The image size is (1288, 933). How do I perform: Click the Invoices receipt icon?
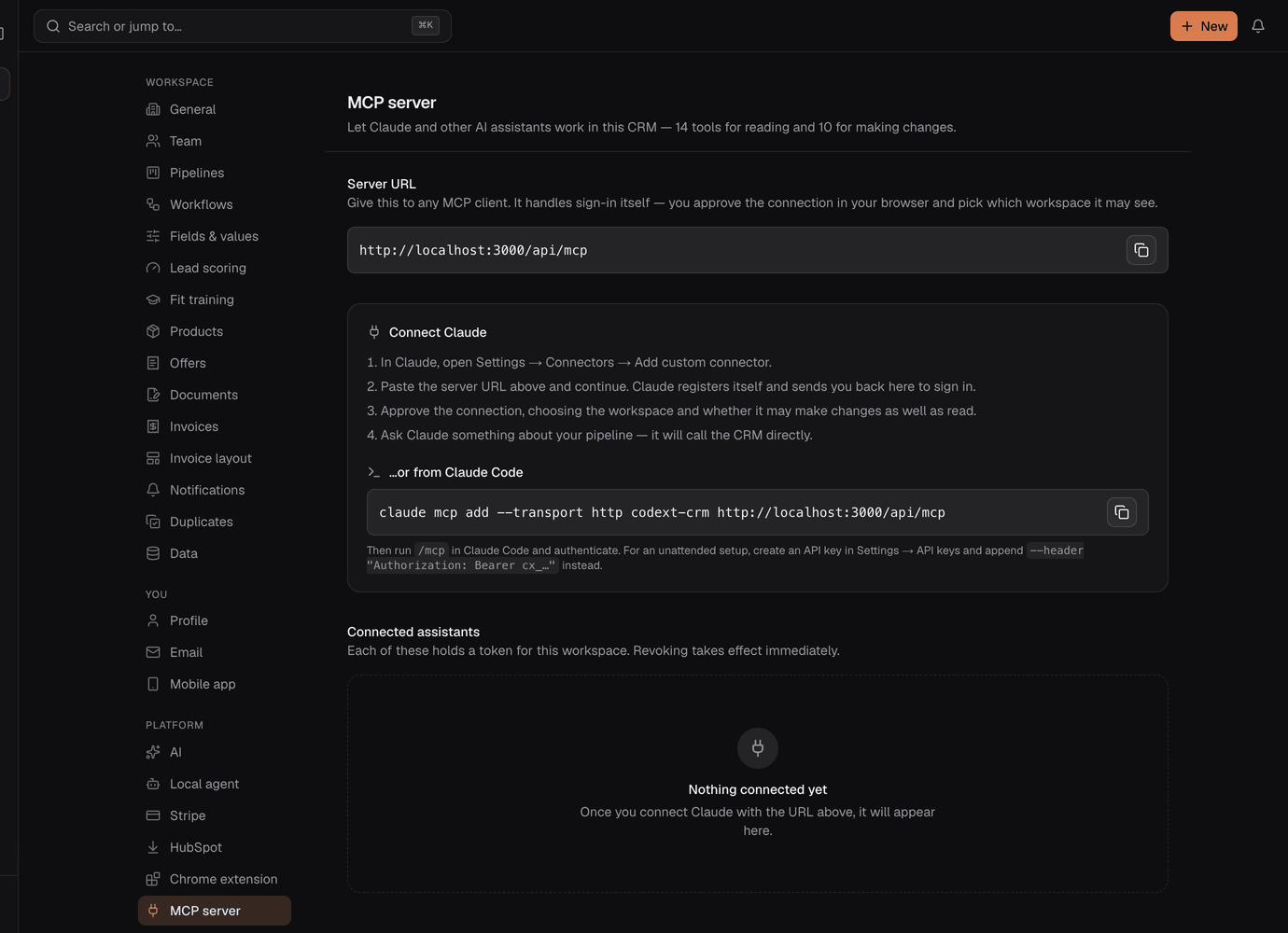[x=153, y=426]
